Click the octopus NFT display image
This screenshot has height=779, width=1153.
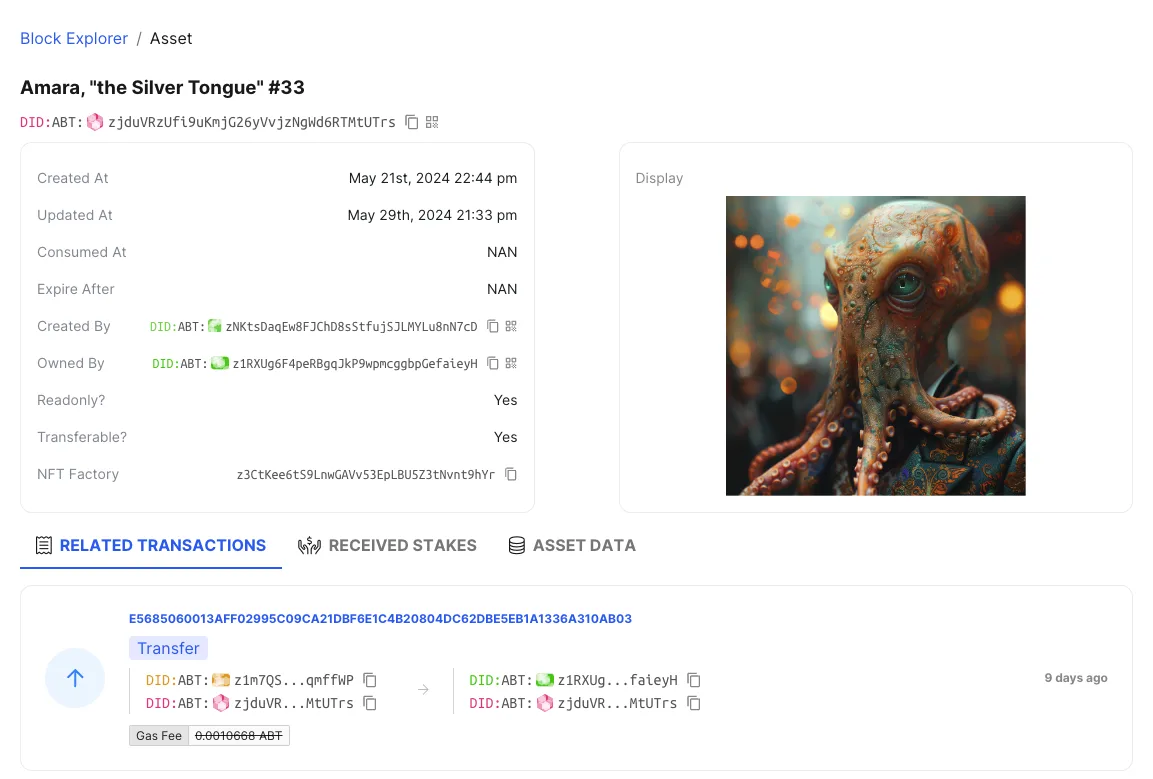pos(875,346)
